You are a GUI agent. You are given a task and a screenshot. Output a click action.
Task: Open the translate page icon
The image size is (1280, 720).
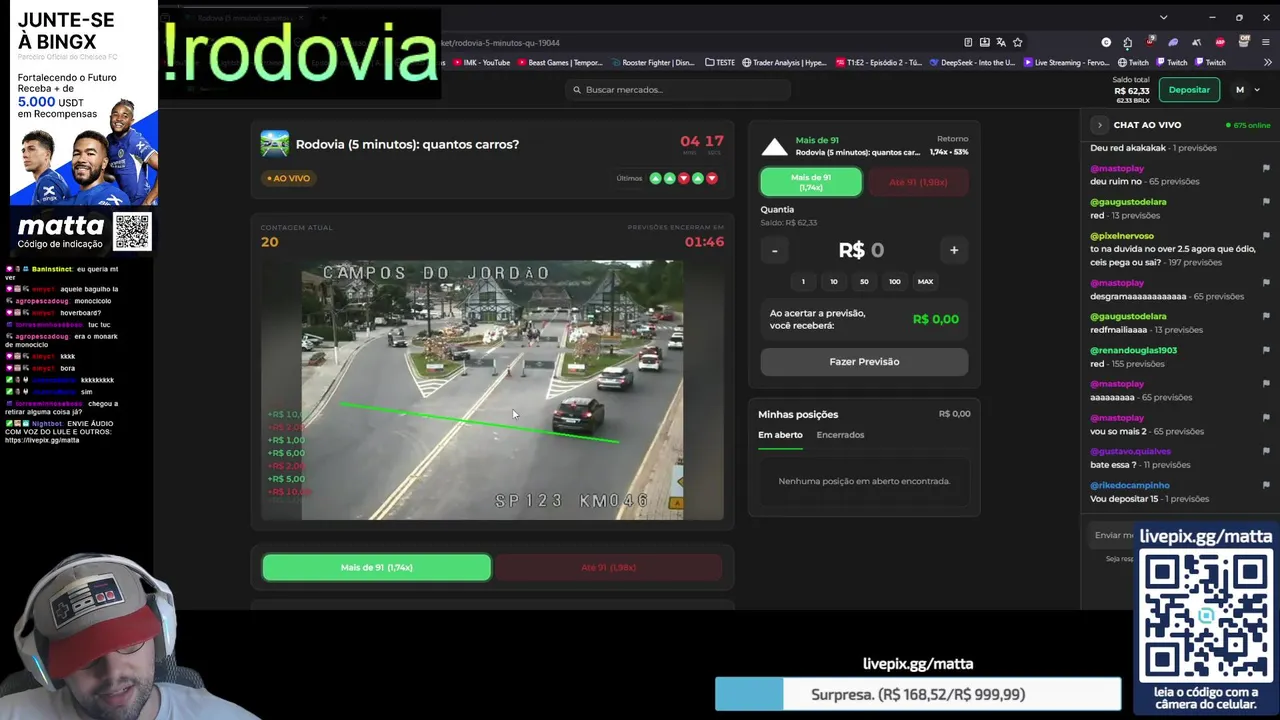click(1001, 42)
